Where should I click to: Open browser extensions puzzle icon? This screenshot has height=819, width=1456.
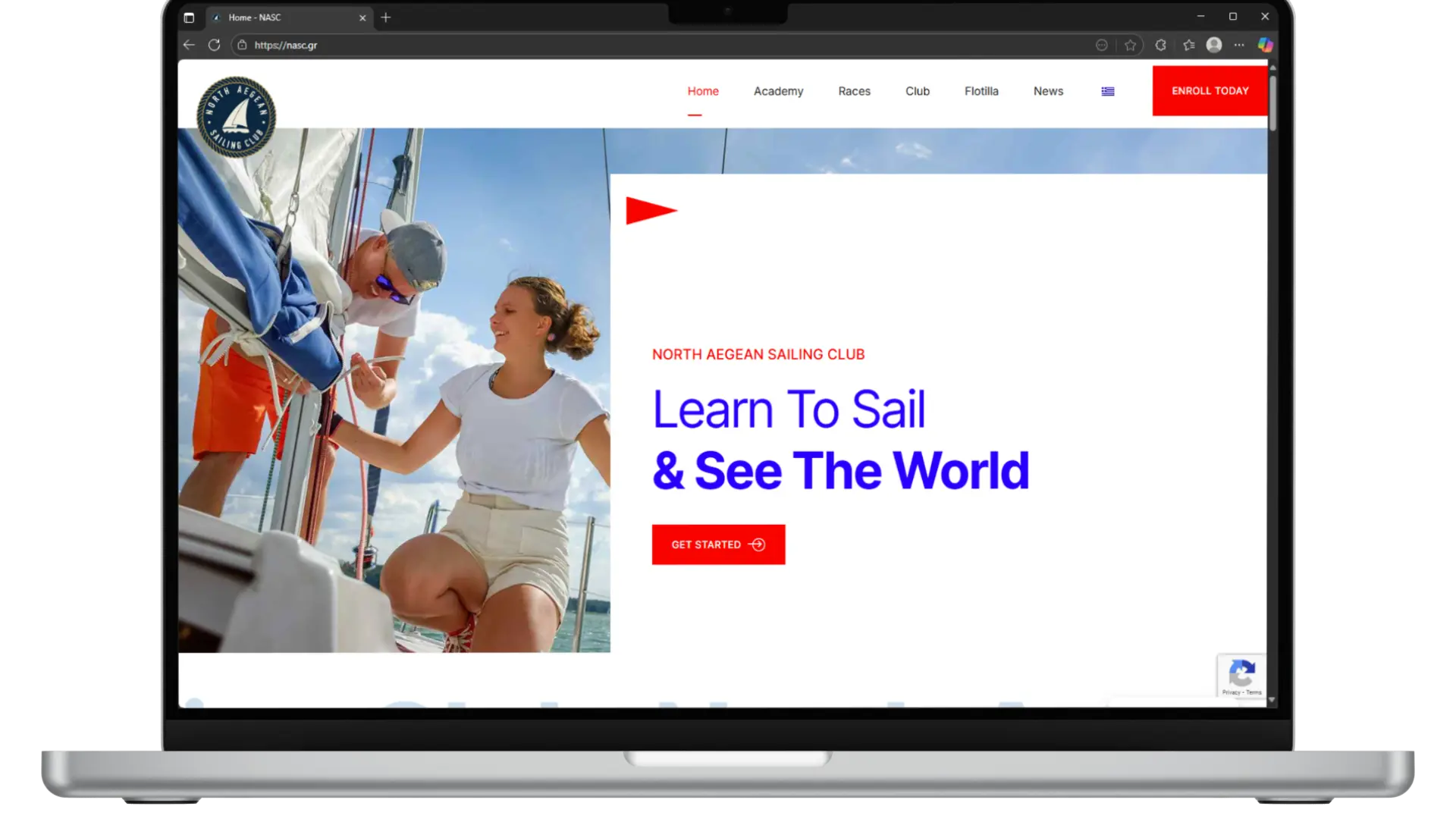(1160, 45)
